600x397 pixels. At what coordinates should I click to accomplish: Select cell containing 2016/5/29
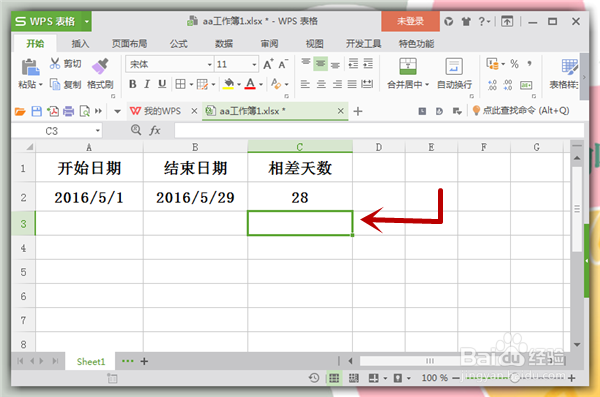click(x=195, y=197)
